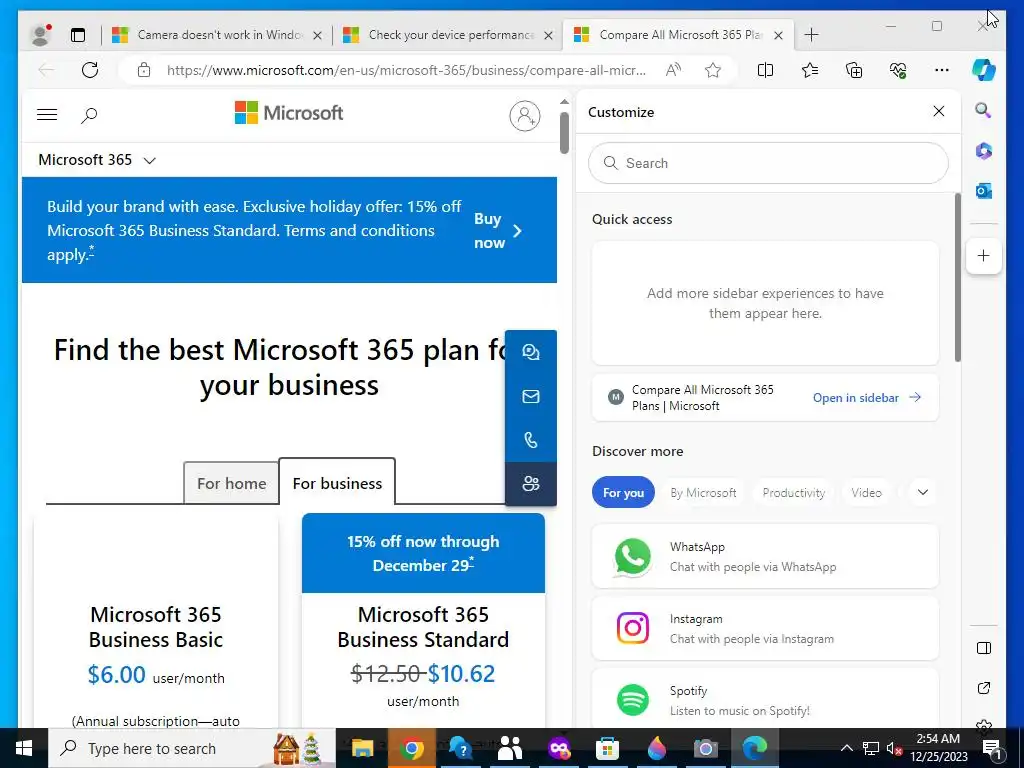Viewport: 1024px width, 768px height.
Task: Add Spotify to the sidebar
Action: [x=765, y=699]
